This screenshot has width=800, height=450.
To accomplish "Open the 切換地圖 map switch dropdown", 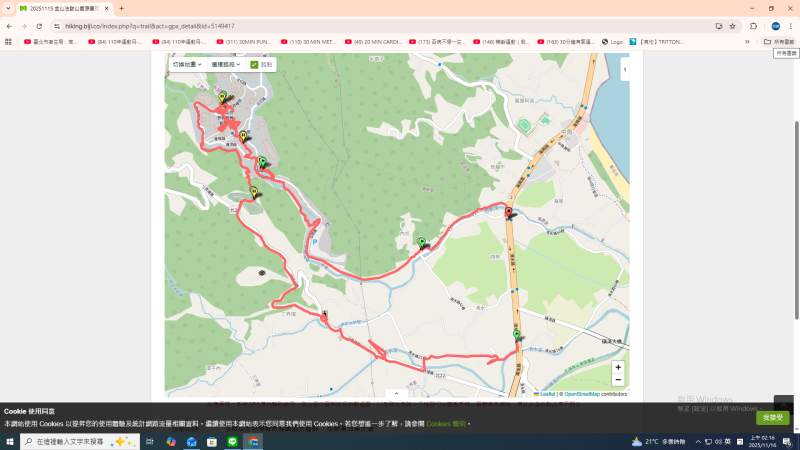I will [x=187, y=64].
